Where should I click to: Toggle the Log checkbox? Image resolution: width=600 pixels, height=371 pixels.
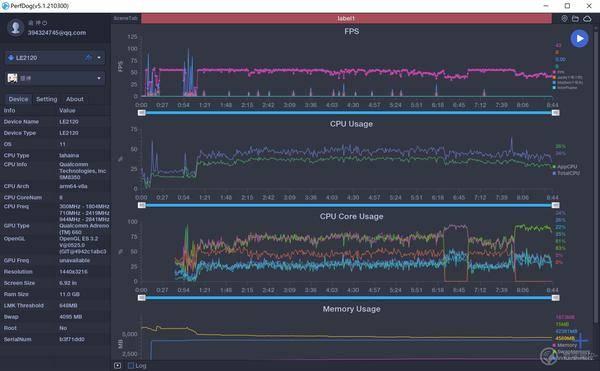[x=131, y=366]
